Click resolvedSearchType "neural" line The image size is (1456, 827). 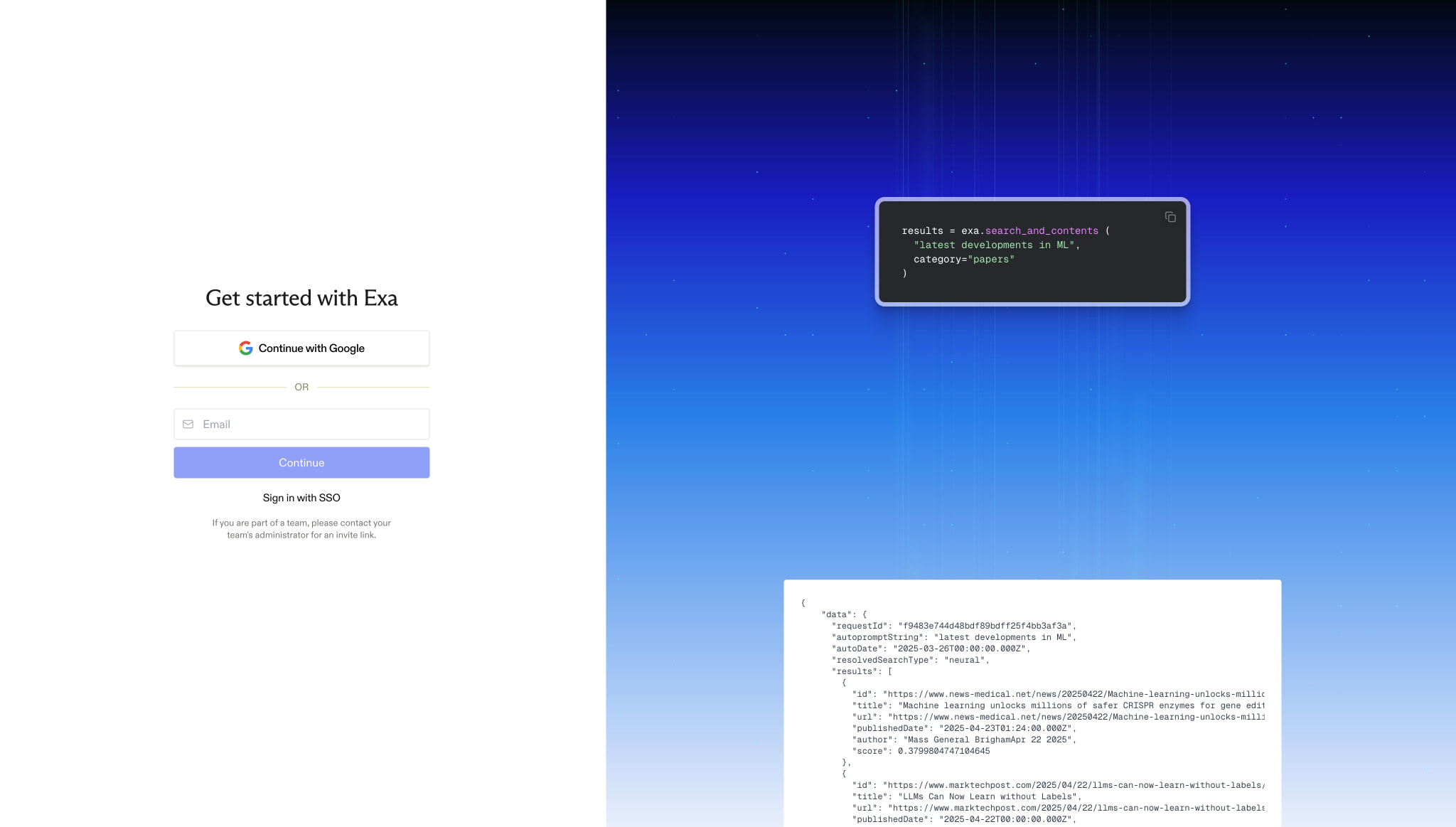click(x=911, y=660)
